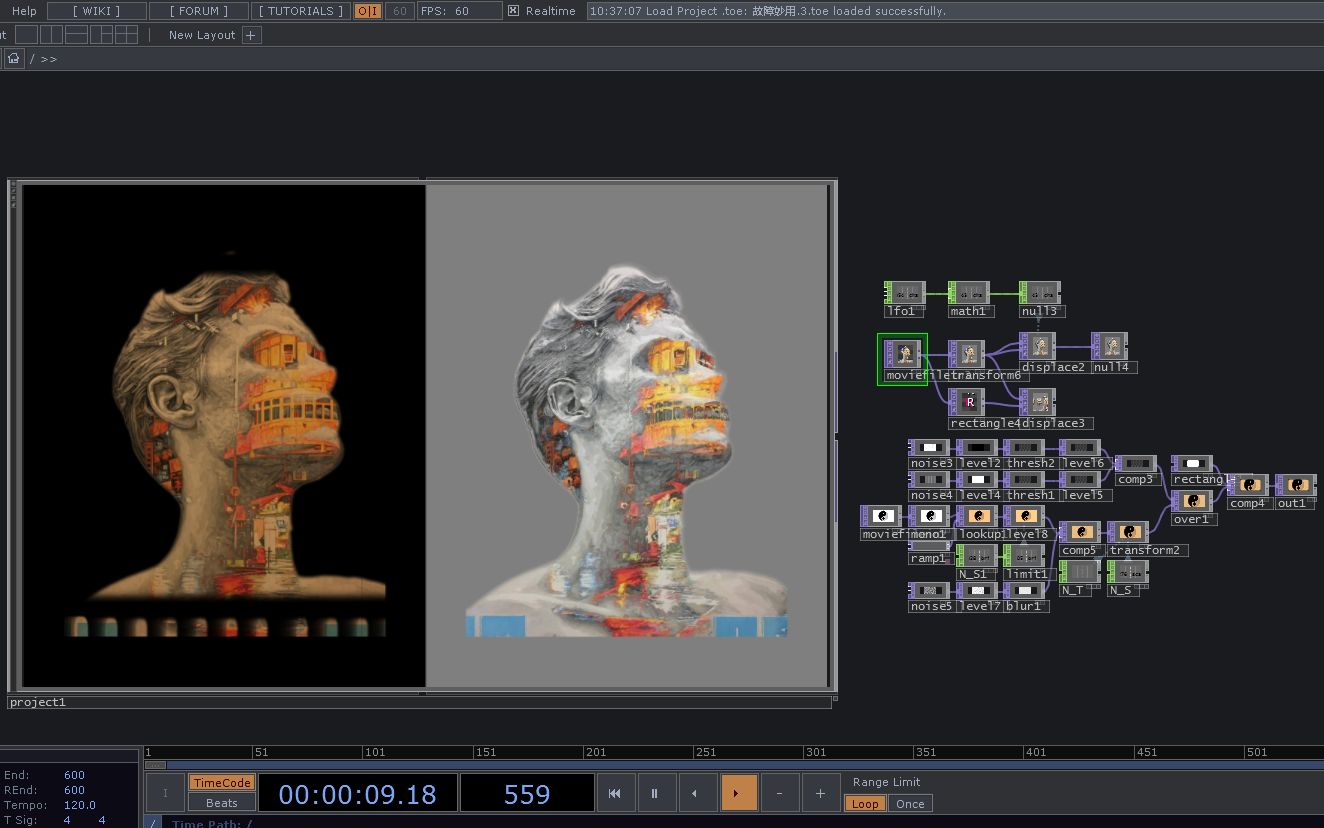Image resolution: width=1324 pixels, height=828 pixels.
Task: Add a new layout with plus icon
Action: [x=251, y=35]
